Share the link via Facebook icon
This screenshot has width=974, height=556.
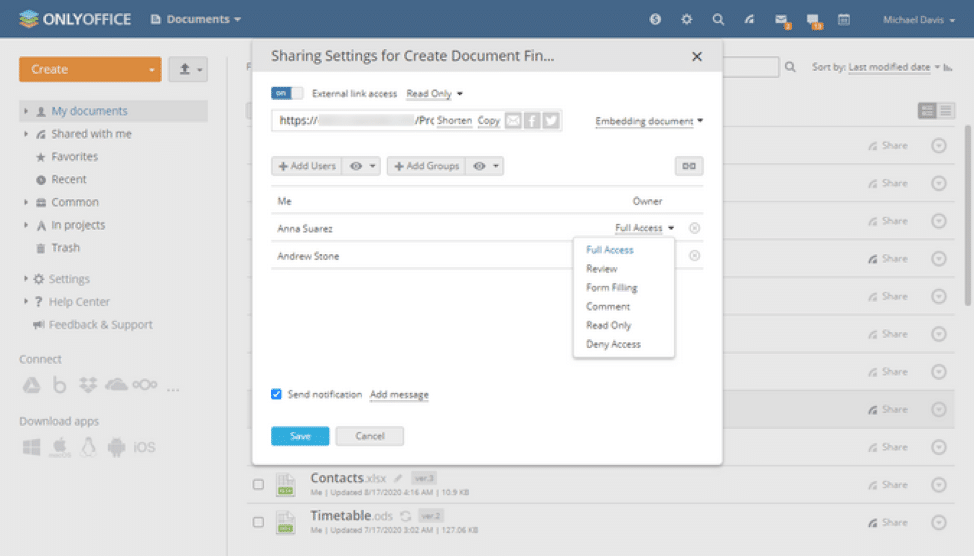[532, 121]
